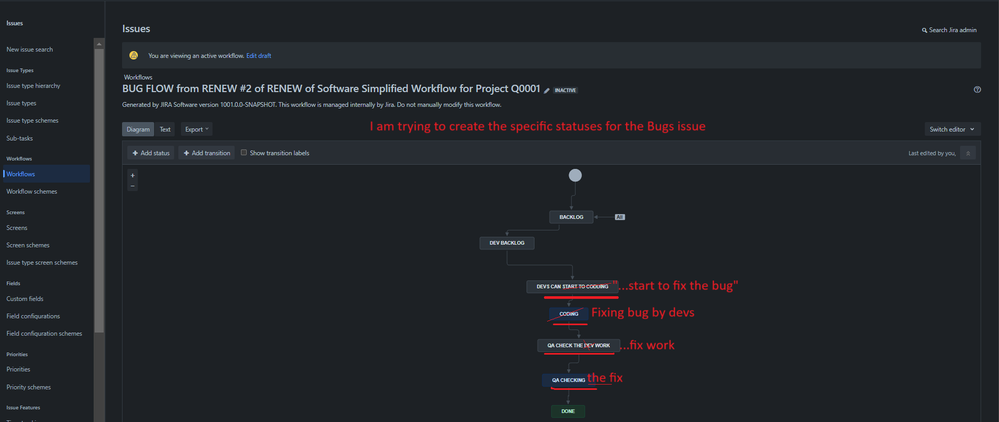Open Priorities link in sidebar
The height and width of the screenshot is (422, 999).
pyautogui.click(x=18, y=370)
